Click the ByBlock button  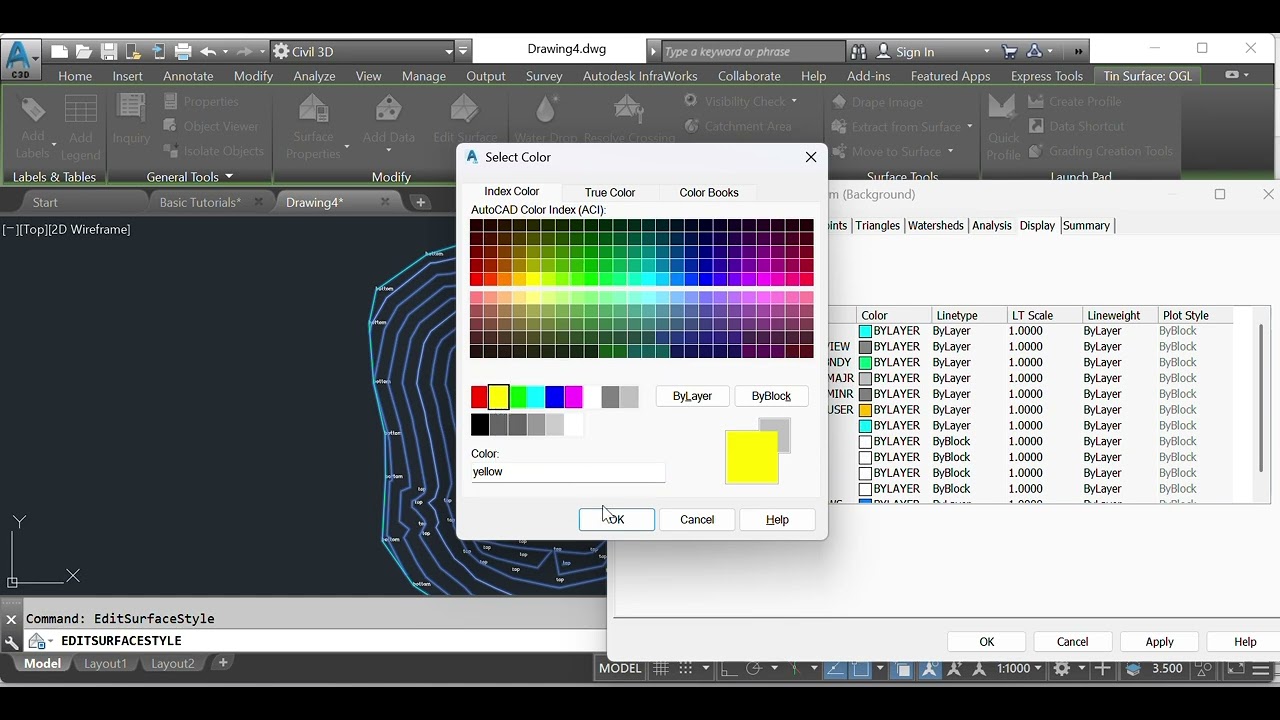[771, 396]
